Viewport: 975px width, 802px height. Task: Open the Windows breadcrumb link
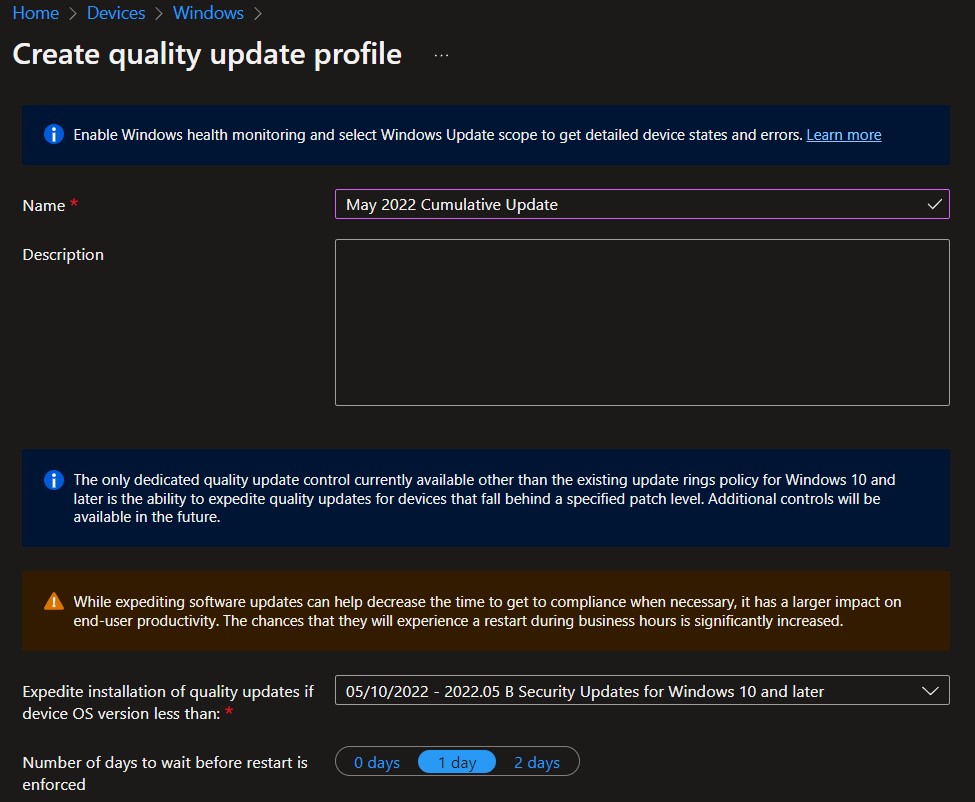click(x=208, y=12)
